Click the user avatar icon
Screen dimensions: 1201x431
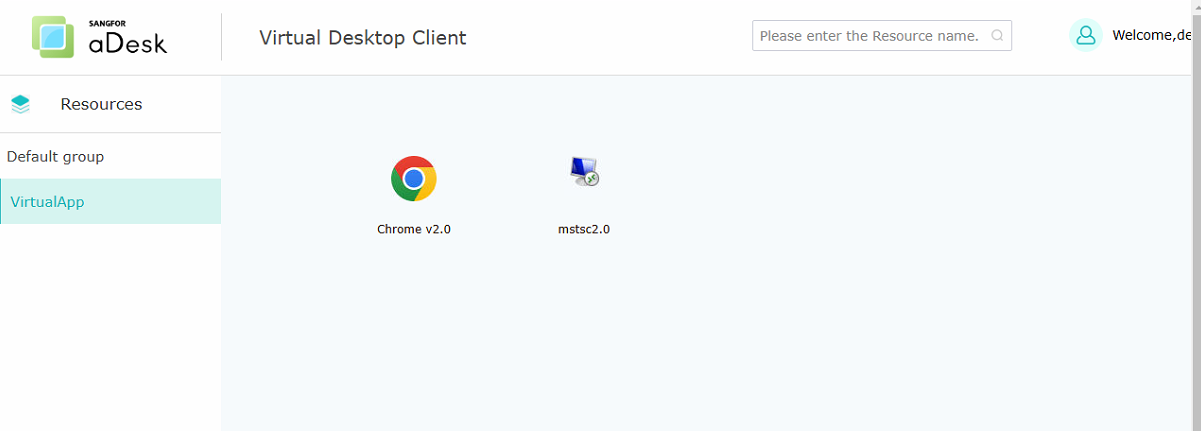point(1086,35)
